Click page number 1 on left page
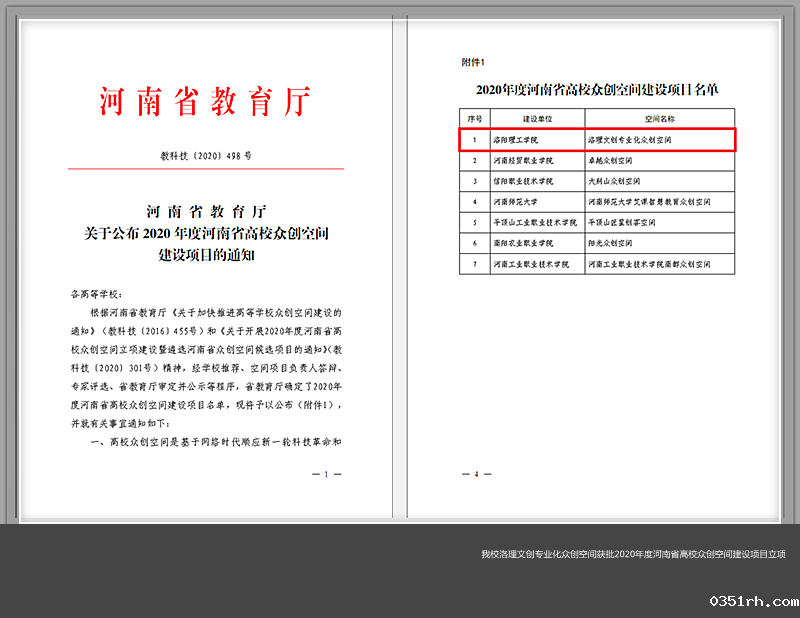 (x=327, y=473)
